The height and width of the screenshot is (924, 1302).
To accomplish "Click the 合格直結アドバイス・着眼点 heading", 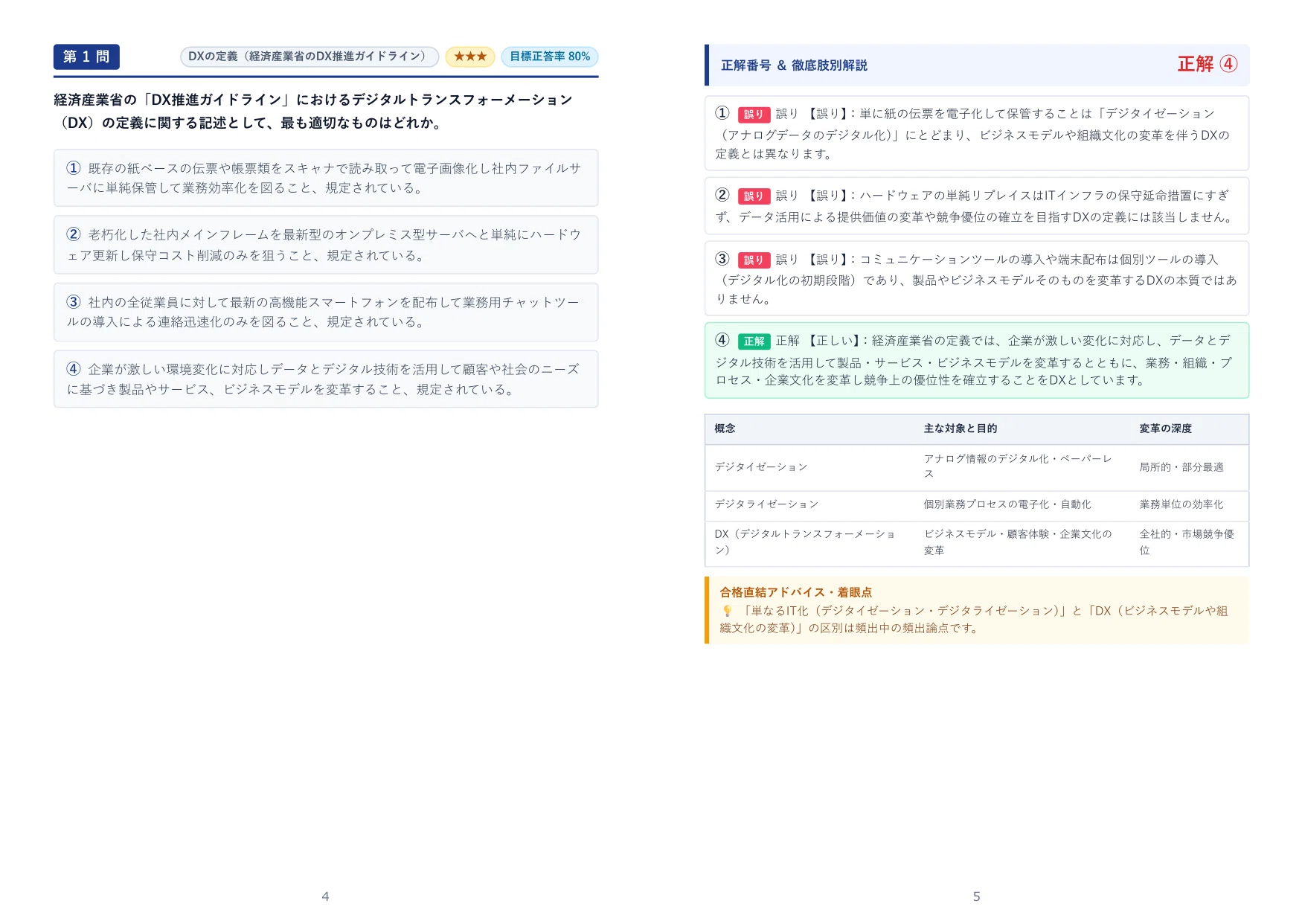I will [x=795, y=592].
